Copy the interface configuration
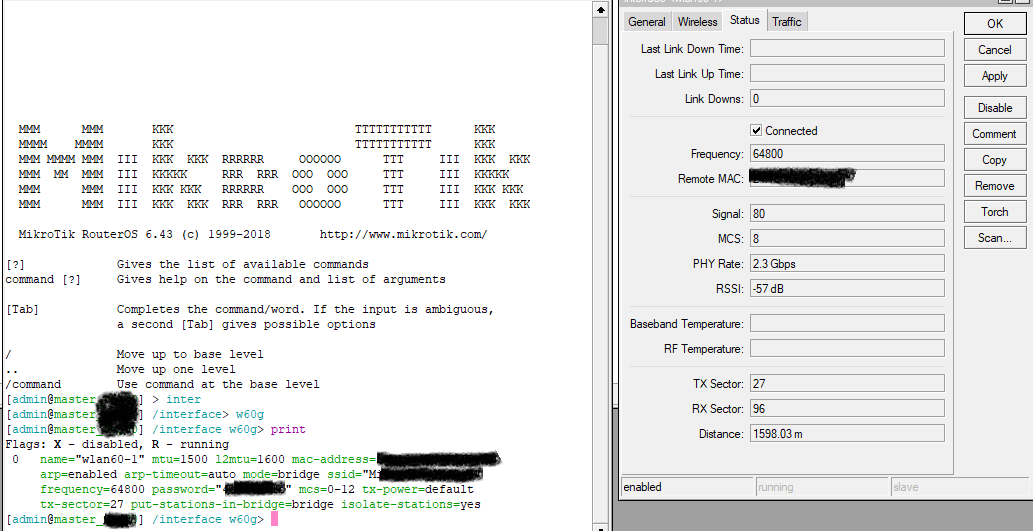 (995, 159)
